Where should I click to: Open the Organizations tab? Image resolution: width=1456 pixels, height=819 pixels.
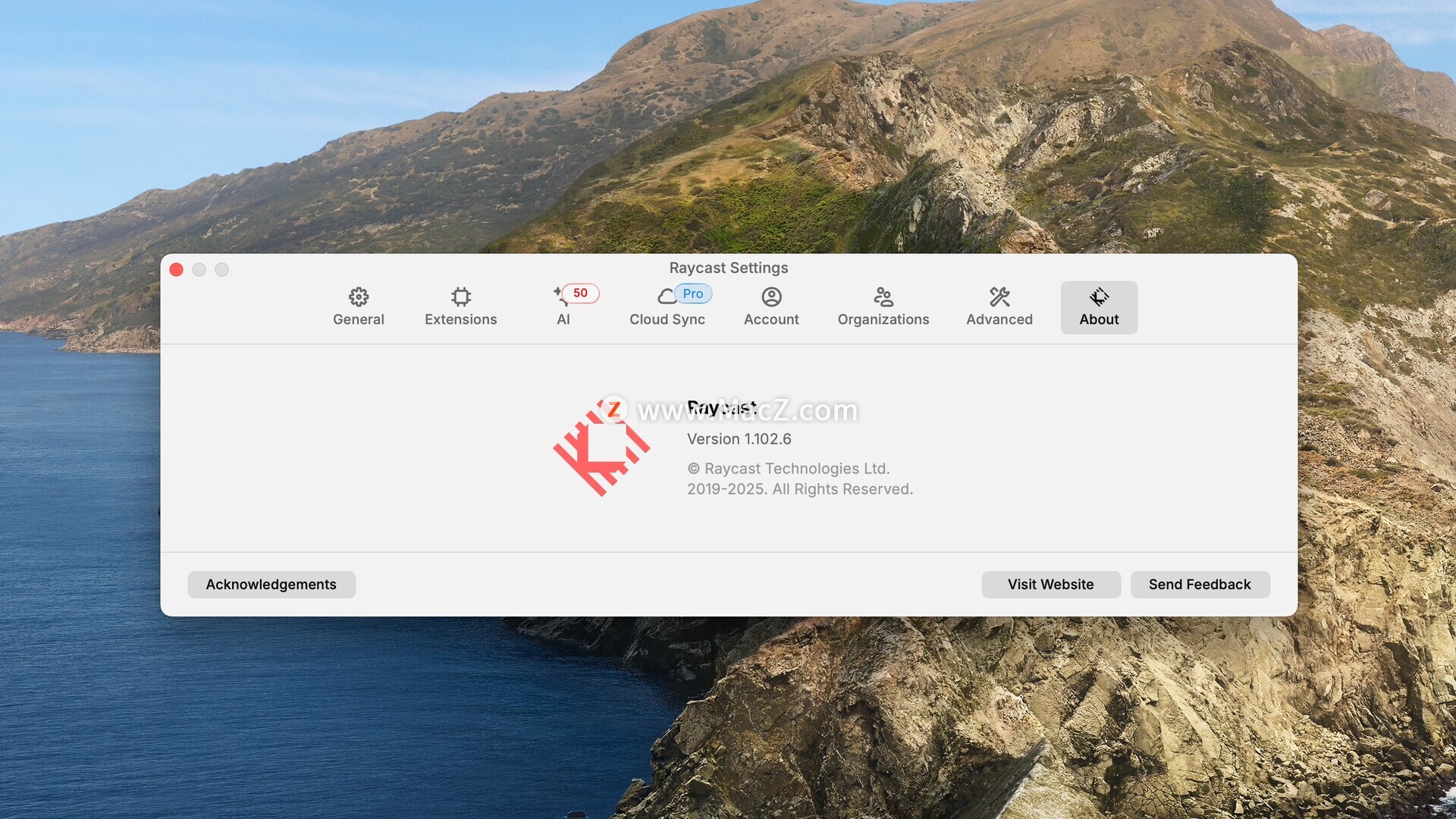883,307
